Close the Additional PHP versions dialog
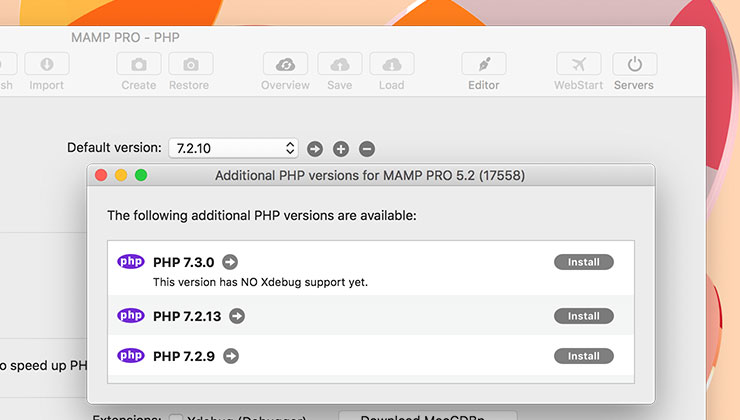Screen dimensions: 740x420 (x=101, y=175)
